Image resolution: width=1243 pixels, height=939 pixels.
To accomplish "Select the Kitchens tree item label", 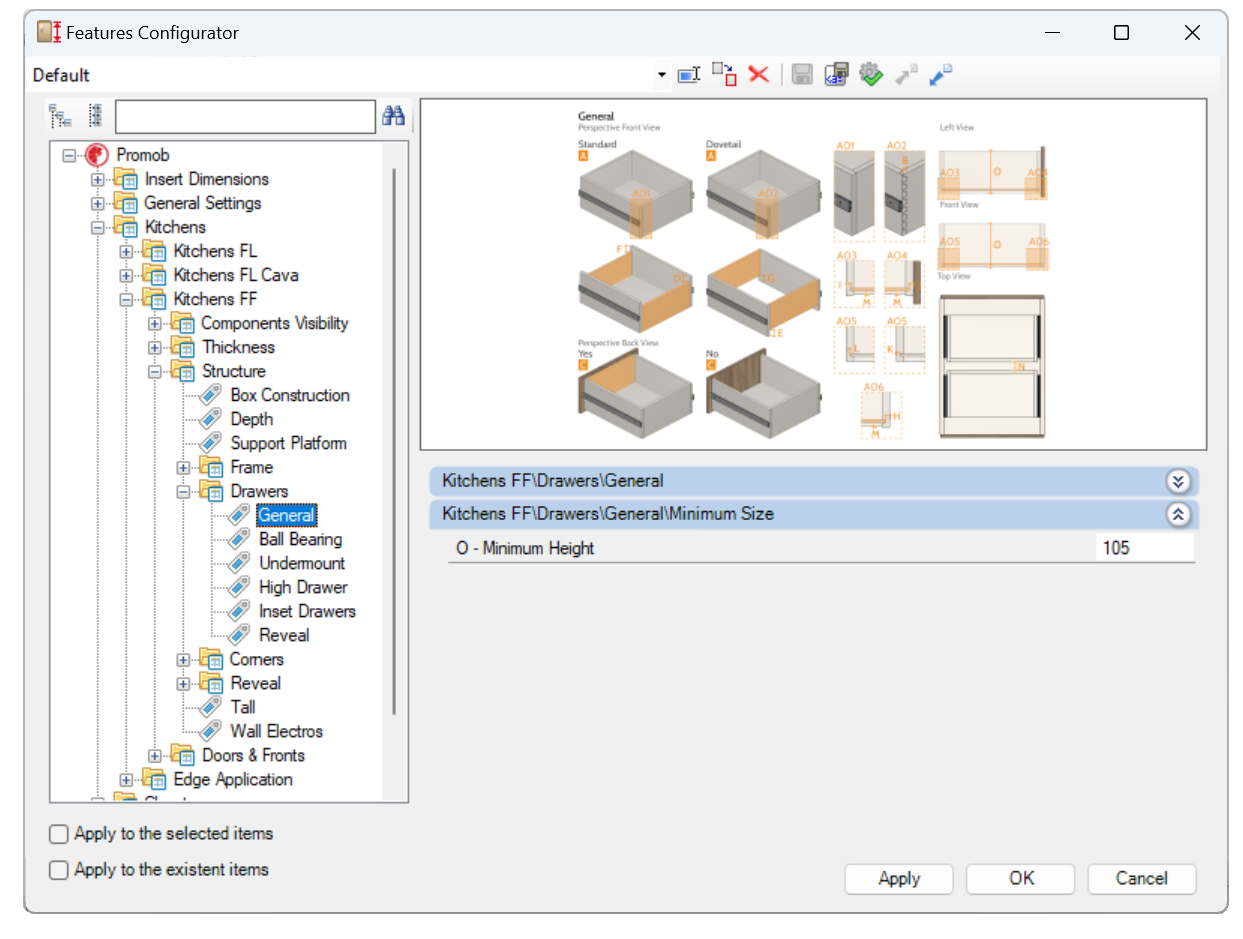I will coord(175,227).
